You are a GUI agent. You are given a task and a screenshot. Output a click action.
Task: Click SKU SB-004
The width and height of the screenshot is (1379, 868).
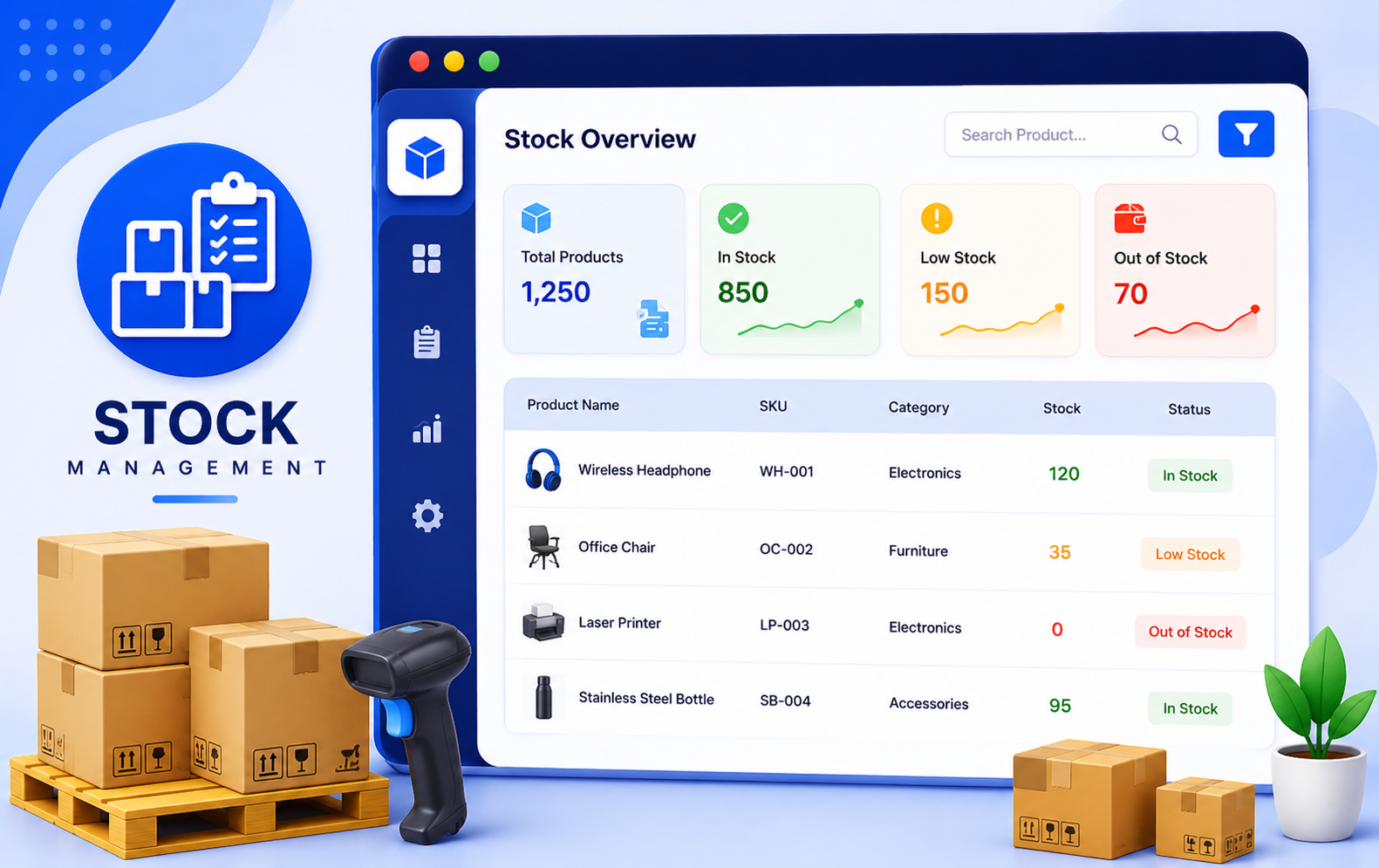(x=785, y=701)
